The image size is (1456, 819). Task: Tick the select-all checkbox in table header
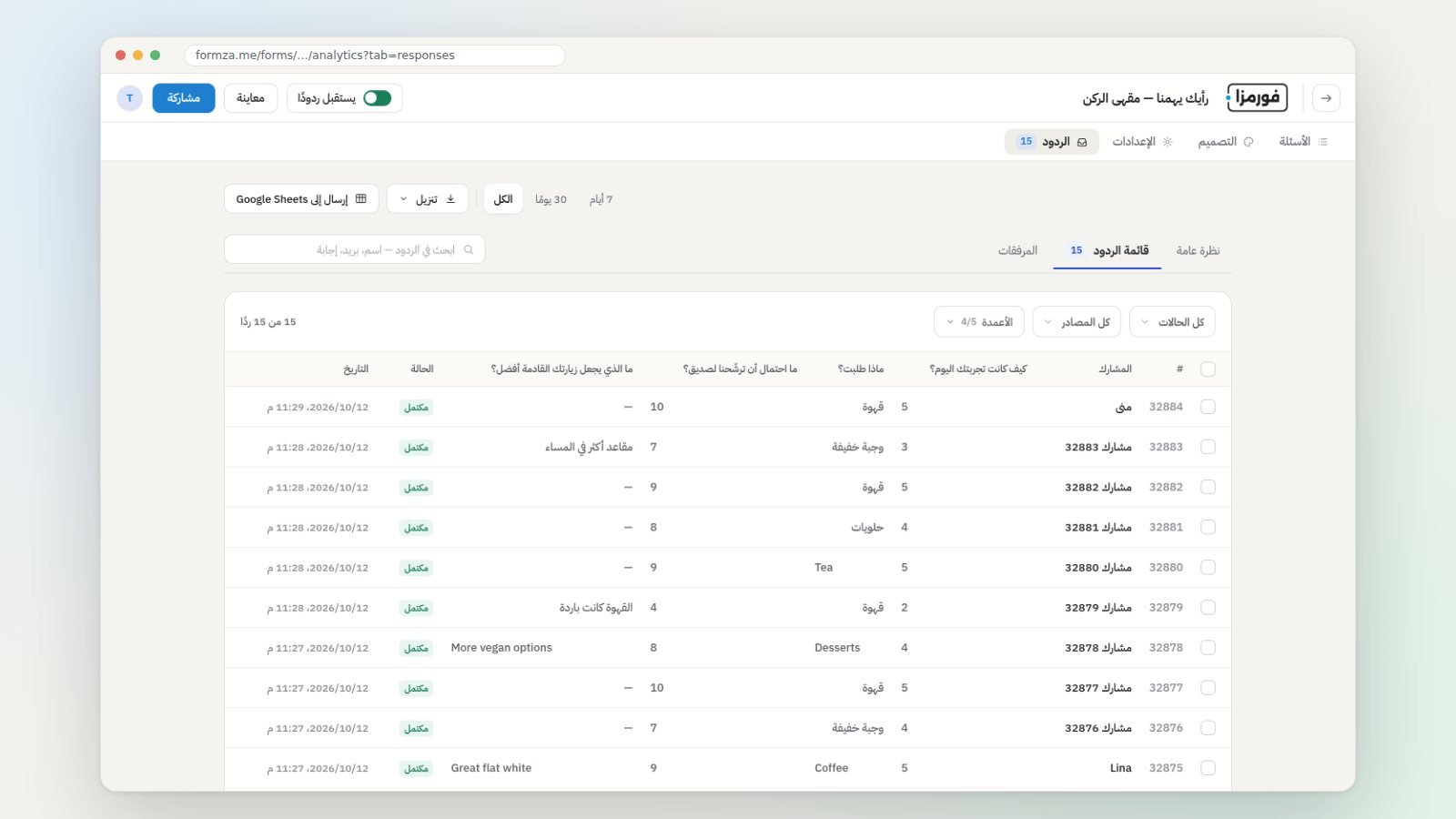pos(1208,369)
